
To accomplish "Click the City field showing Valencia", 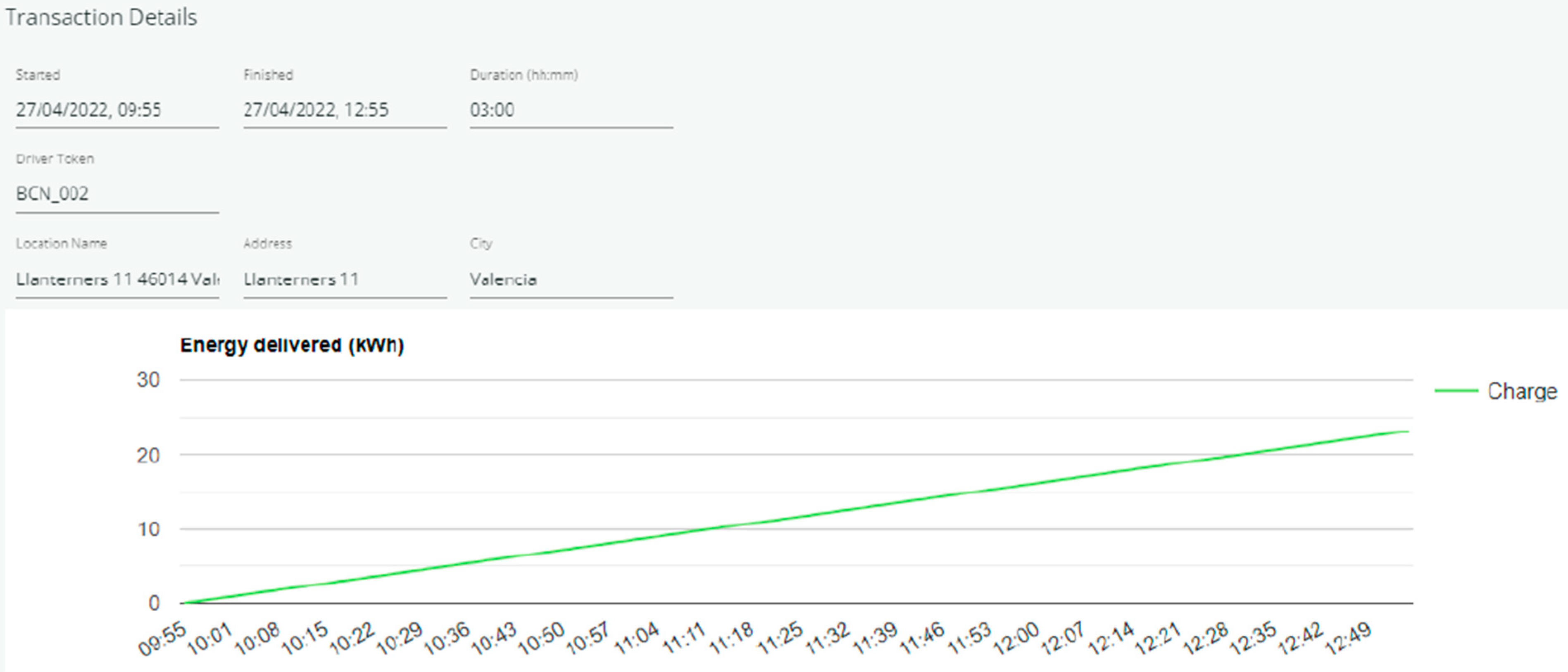I will coord(570,279).
